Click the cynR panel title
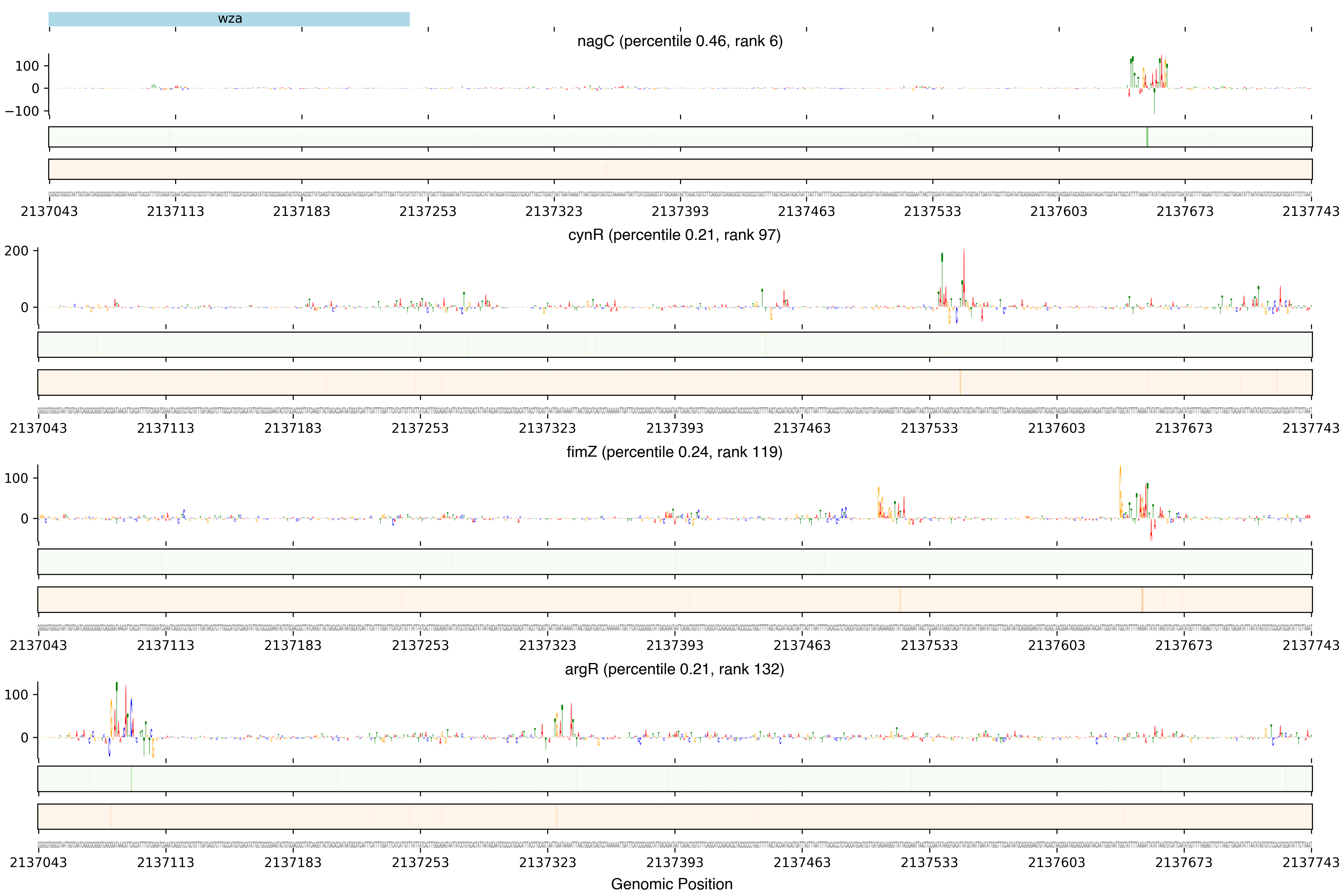Image resolution: width=1344 pixels, height=896 pixels. click(x=674, y=235)
